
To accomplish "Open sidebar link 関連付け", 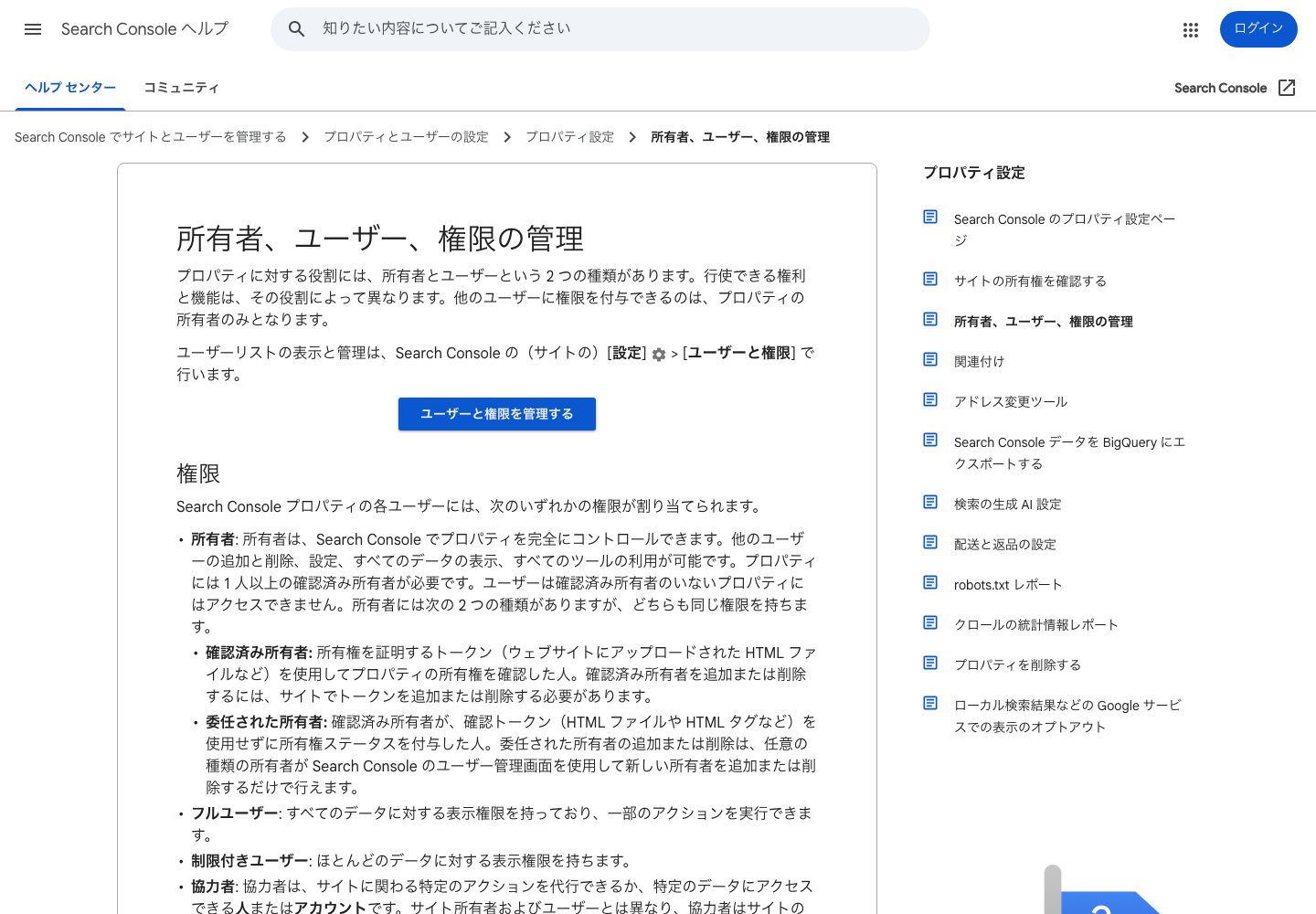I will 979,362.
